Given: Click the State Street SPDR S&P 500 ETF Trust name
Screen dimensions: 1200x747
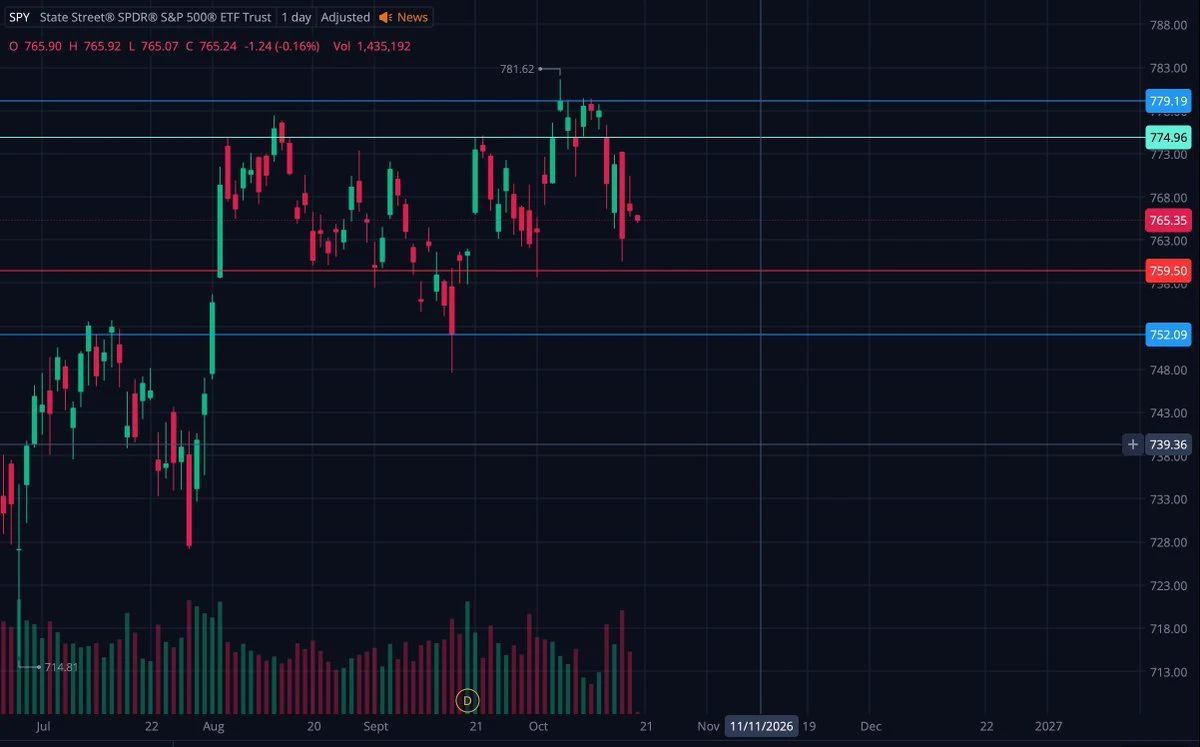Looking at the screenshot, I should pyautogui.click(x=155, y=17).
